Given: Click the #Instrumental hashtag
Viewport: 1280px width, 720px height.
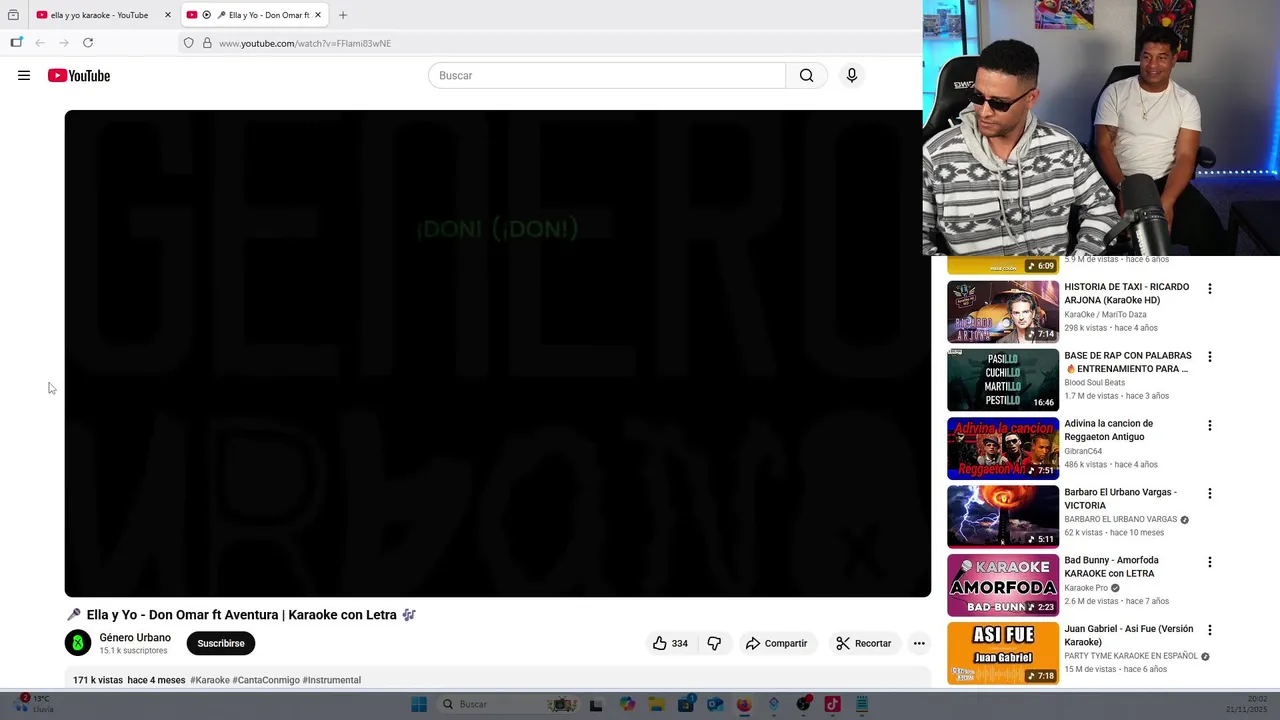Looking at the screenshot, I should (x=332, y=680).
